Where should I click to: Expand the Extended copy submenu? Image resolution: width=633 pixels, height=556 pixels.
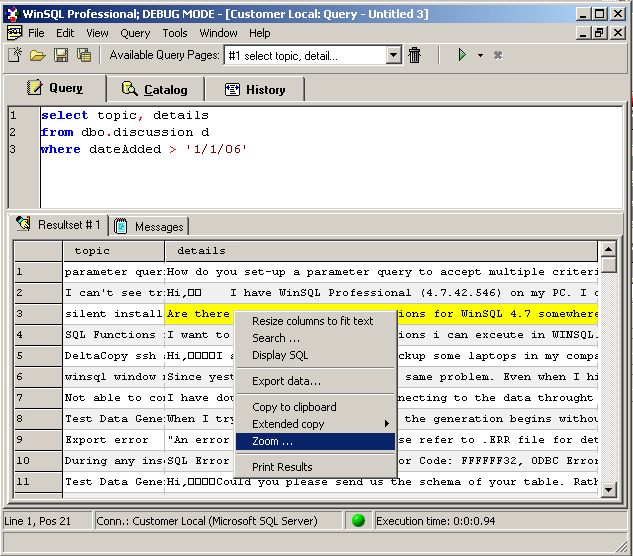pos(315,424)
